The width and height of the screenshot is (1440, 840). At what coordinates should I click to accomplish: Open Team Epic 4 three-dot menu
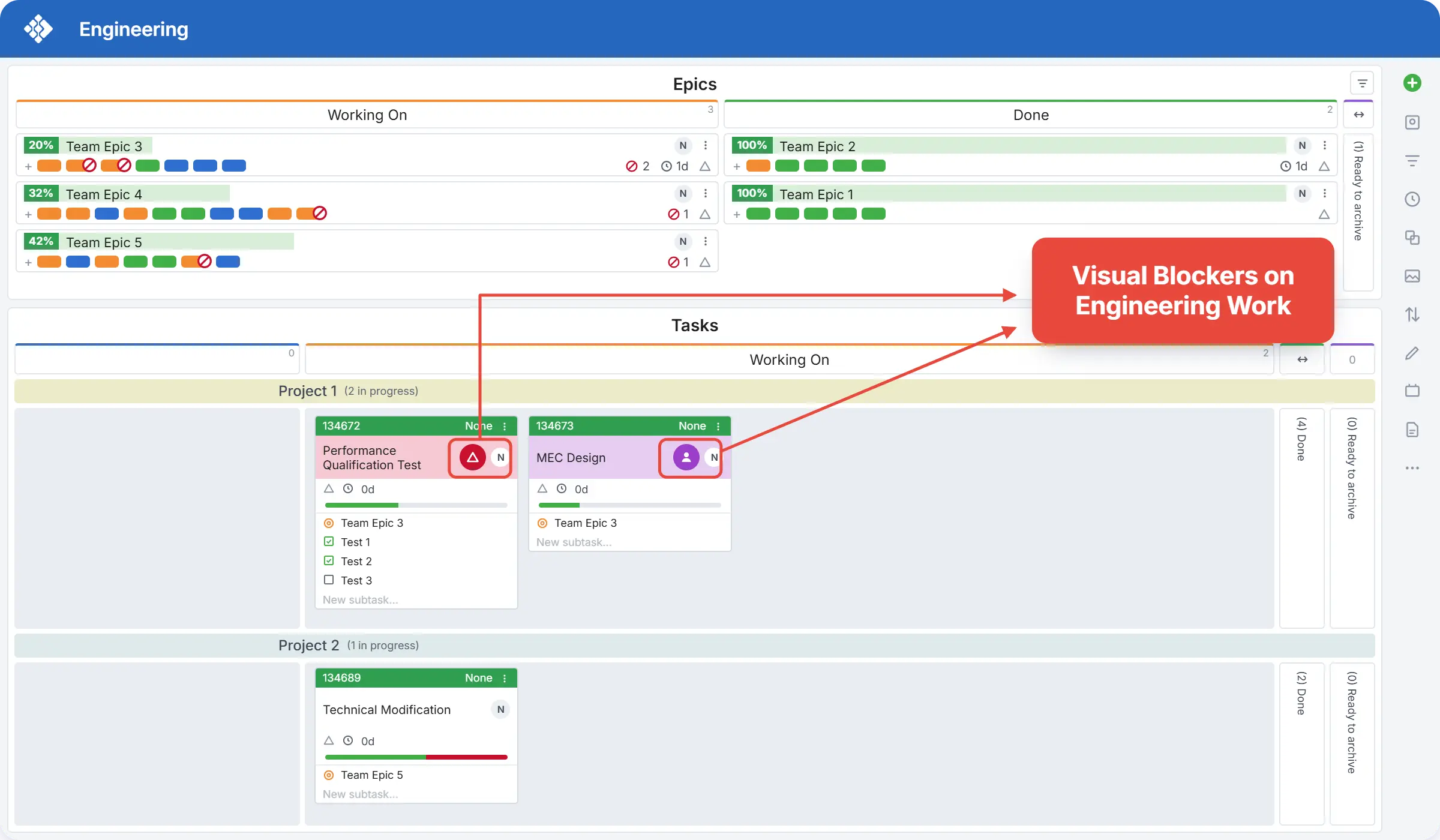(x=706, y=194)
